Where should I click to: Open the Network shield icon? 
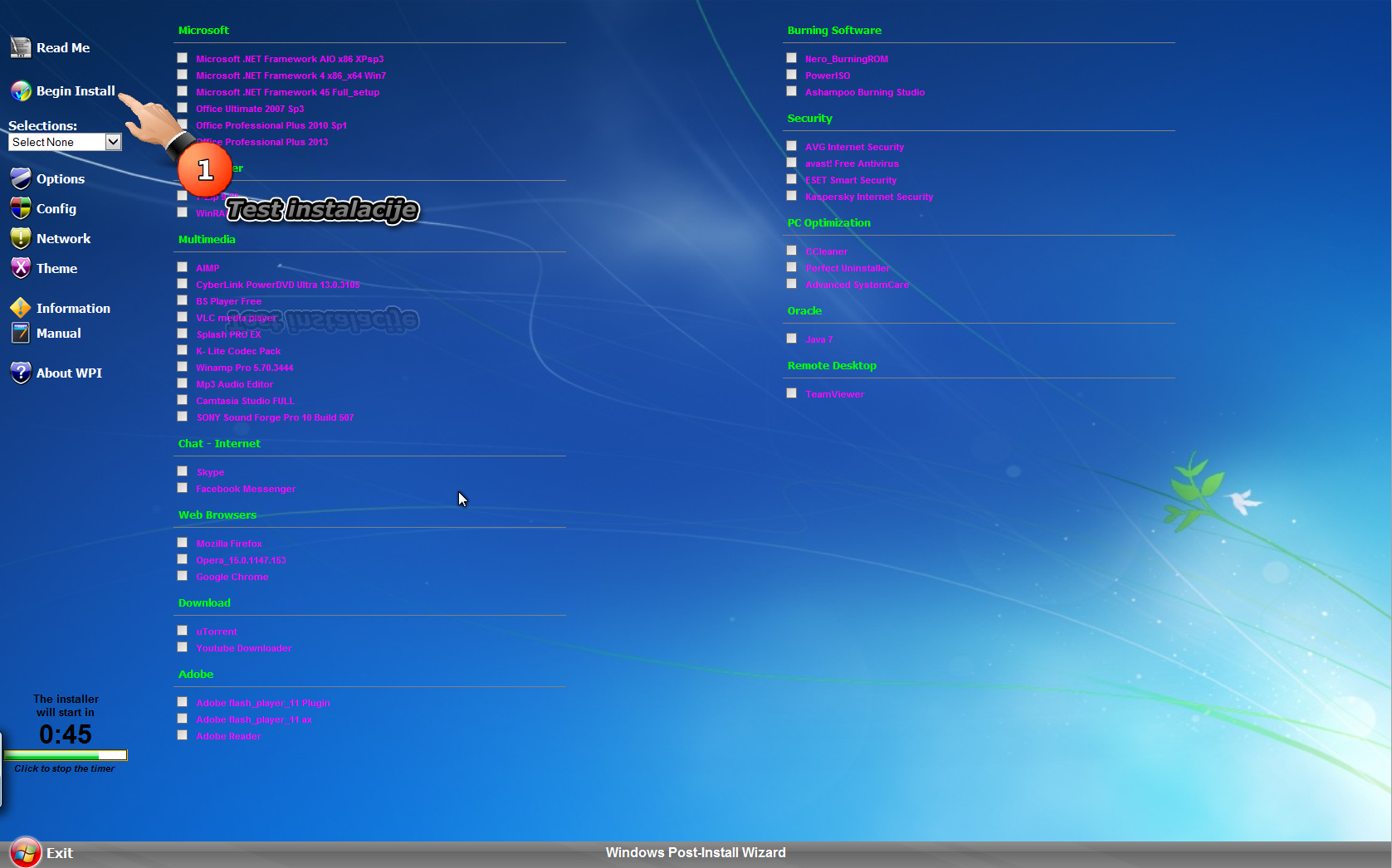pyautogui.click(x=21, y=239)
